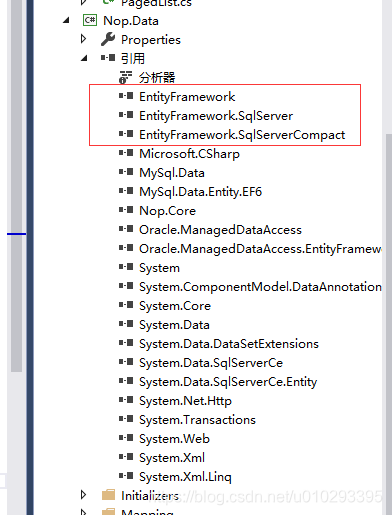Select the System.Data.SqlServerCe.Entity reference

pyautogui.click(x=228, y=382)
